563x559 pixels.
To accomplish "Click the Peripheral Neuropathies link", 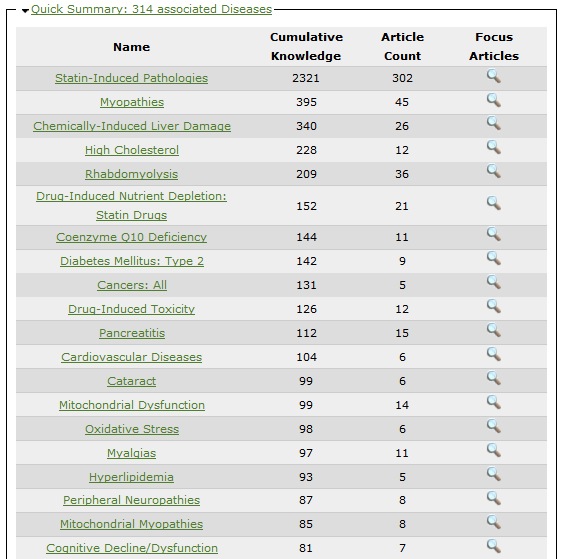I will [131, 500].
